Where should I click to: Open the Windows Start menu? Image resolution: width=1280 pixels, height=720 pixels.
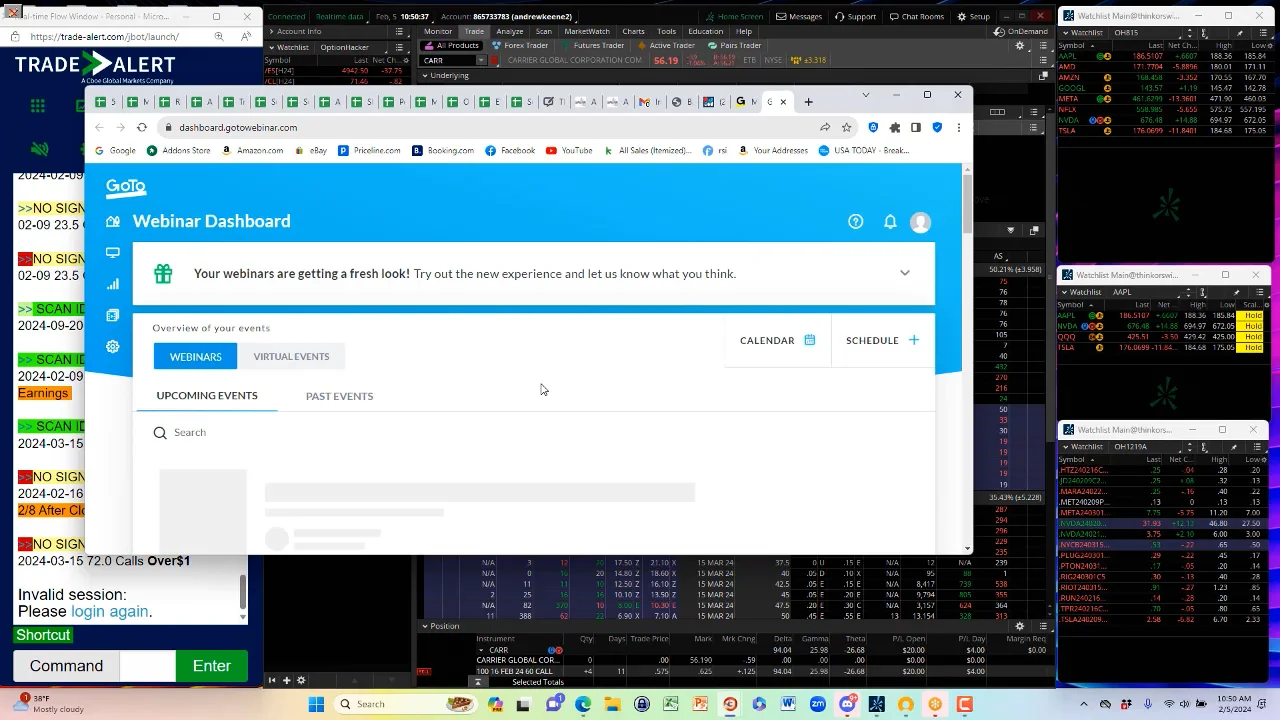316,704
